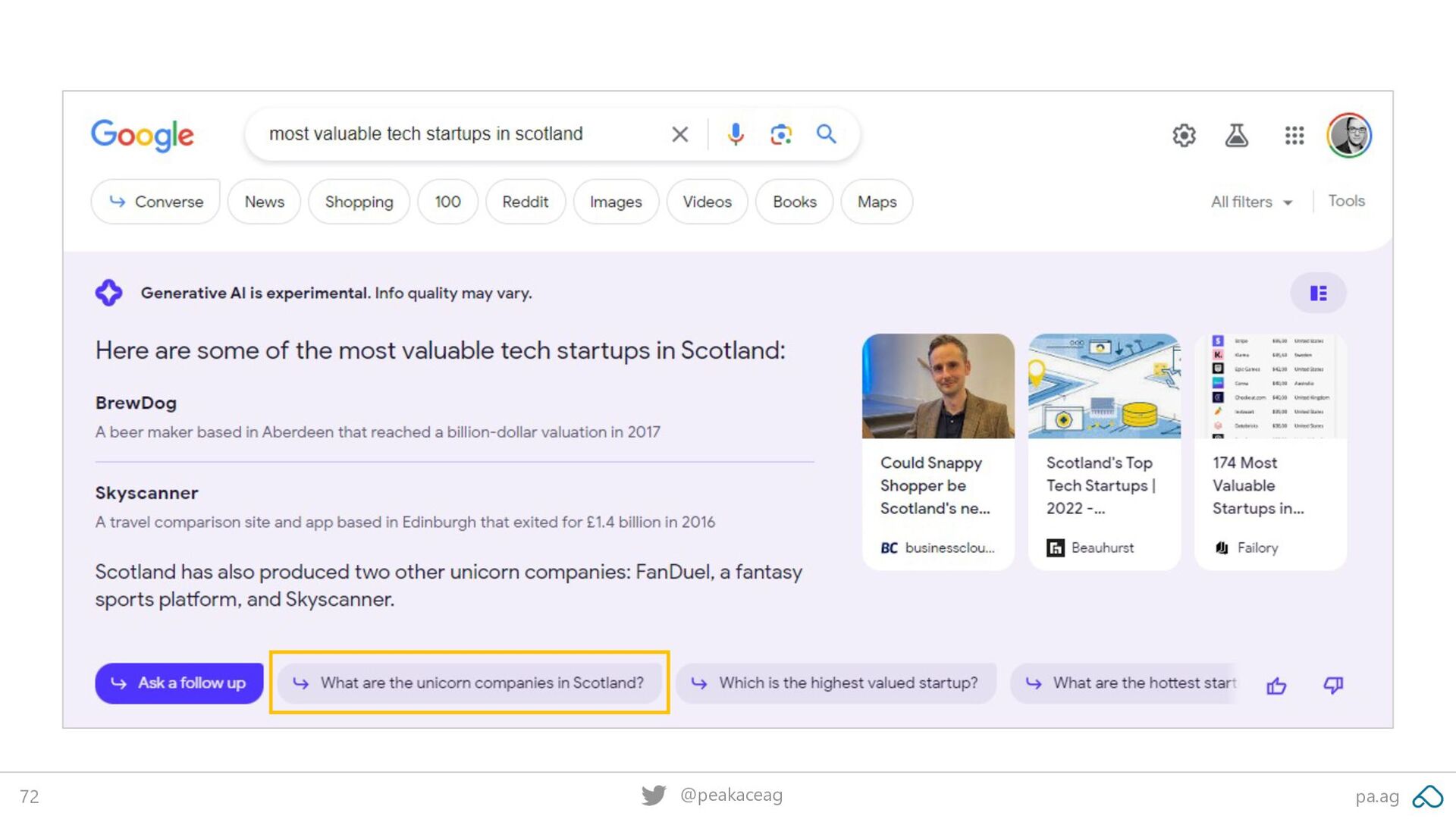Toggle the AI overview layout view button

pyautogui.click(x=1318, y=293)
